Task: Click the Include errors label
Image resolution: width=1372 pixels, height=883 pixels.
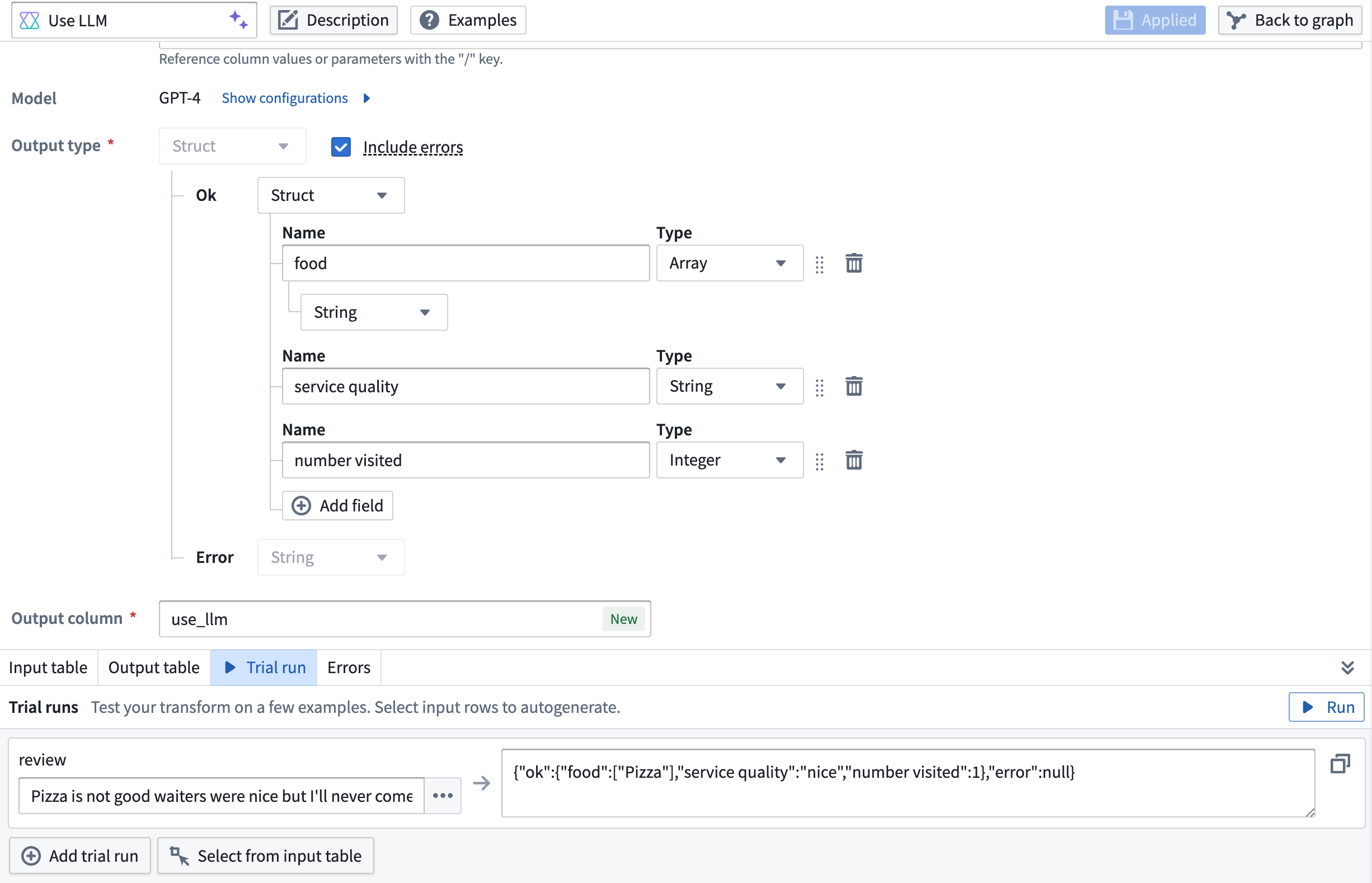Action: 413,147
